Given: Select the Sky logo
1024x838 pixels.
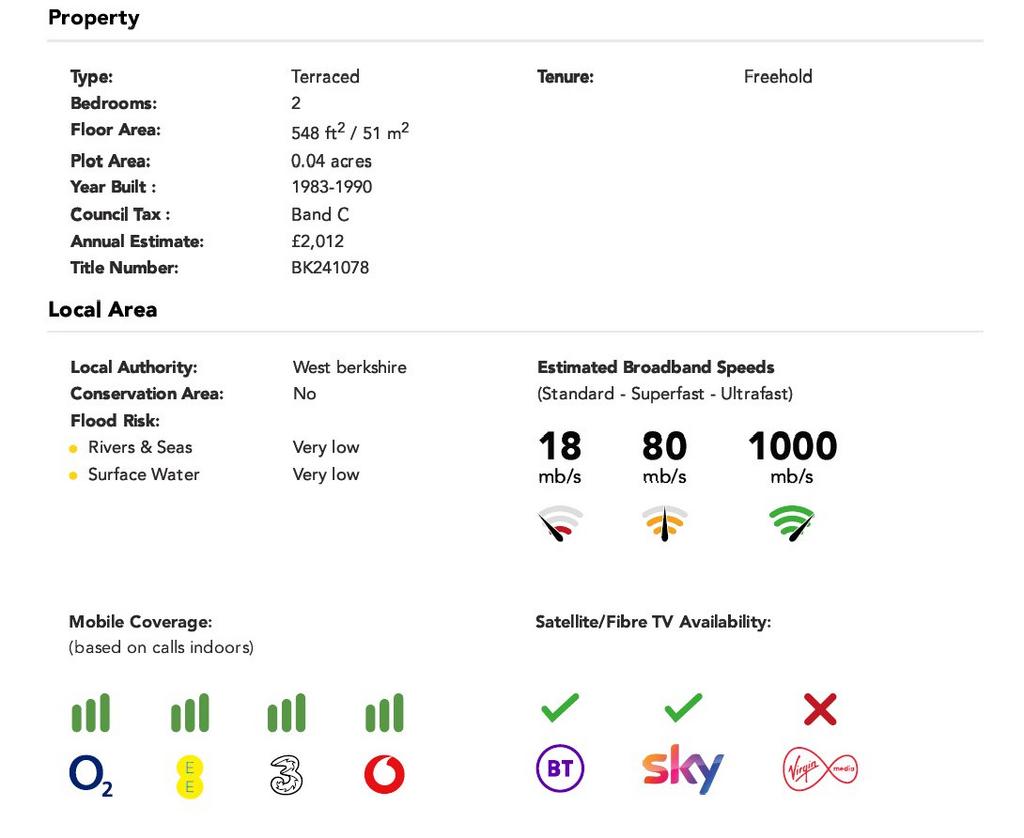Looking at the screenshot, I should [682, 769].
